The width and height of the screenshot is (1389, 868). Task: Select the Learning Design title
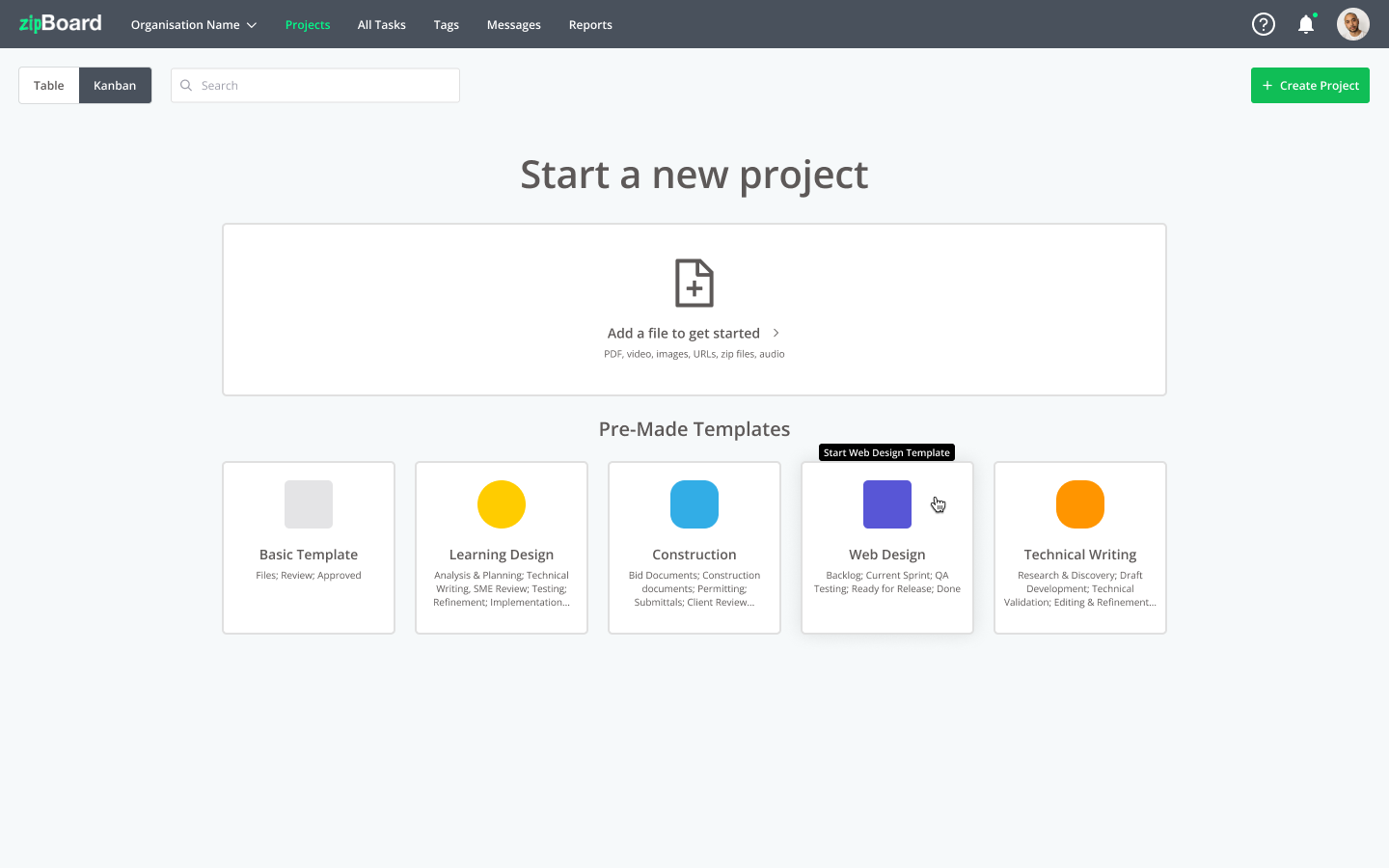[x=502, y=555]
